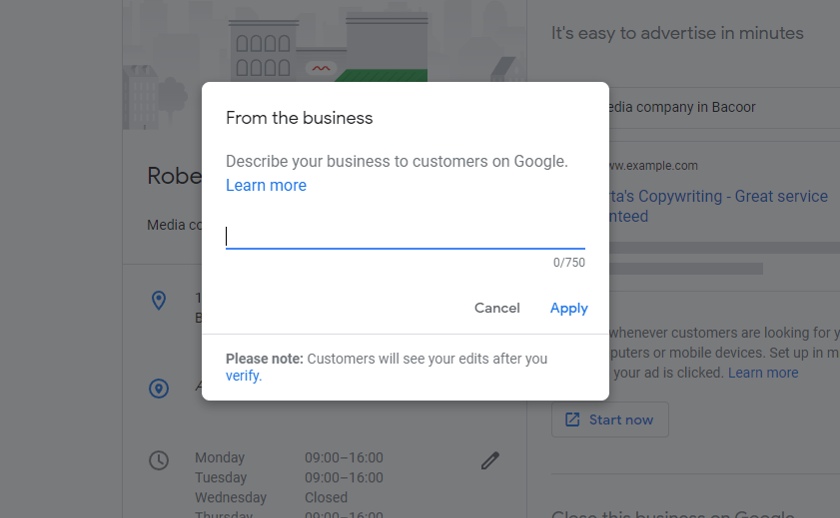Open Copywriting Great service ad headline

click(x=718, y=206)
